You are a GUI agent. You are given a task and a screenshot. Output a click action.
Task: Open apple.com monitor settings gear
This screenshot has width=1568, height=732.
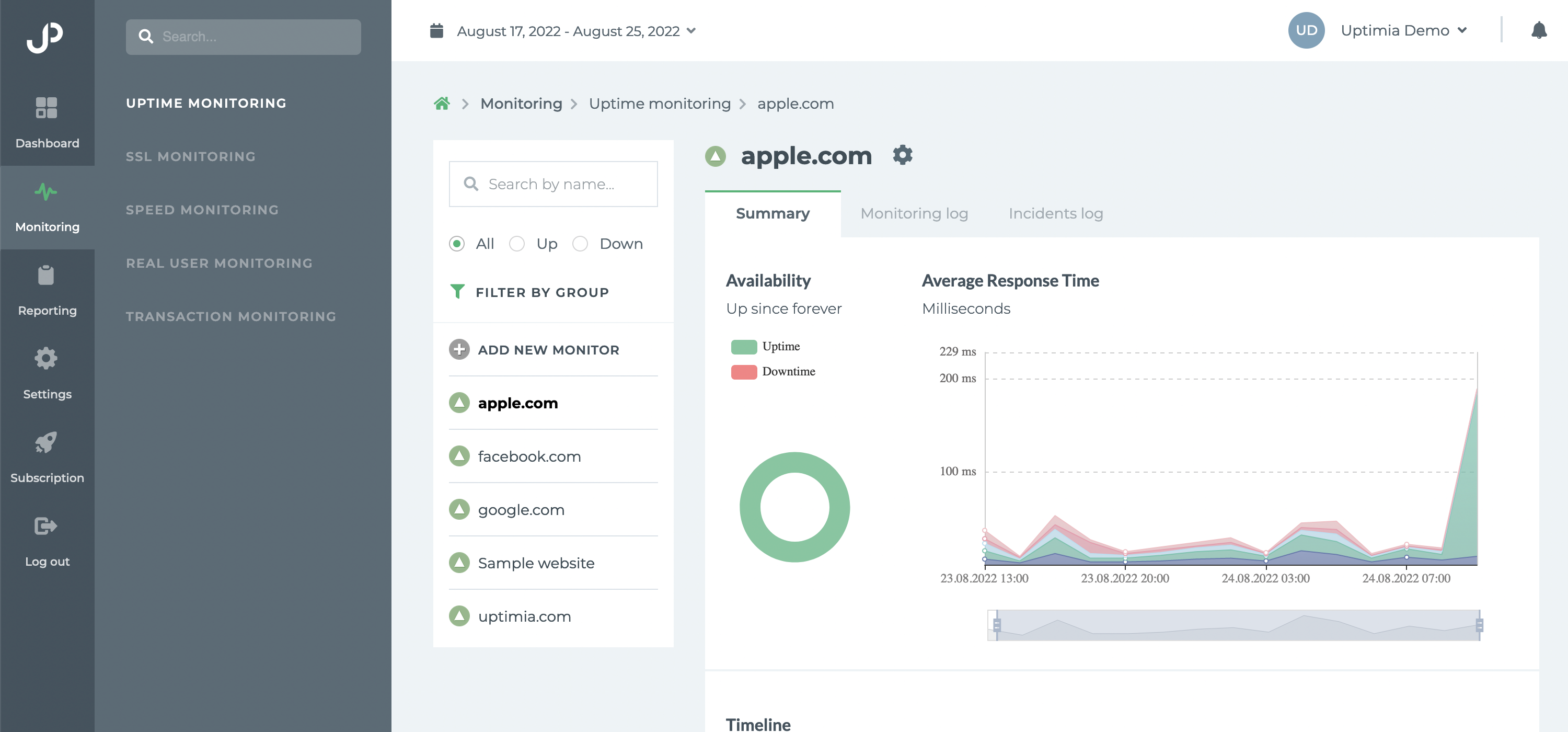pos(903,155)
